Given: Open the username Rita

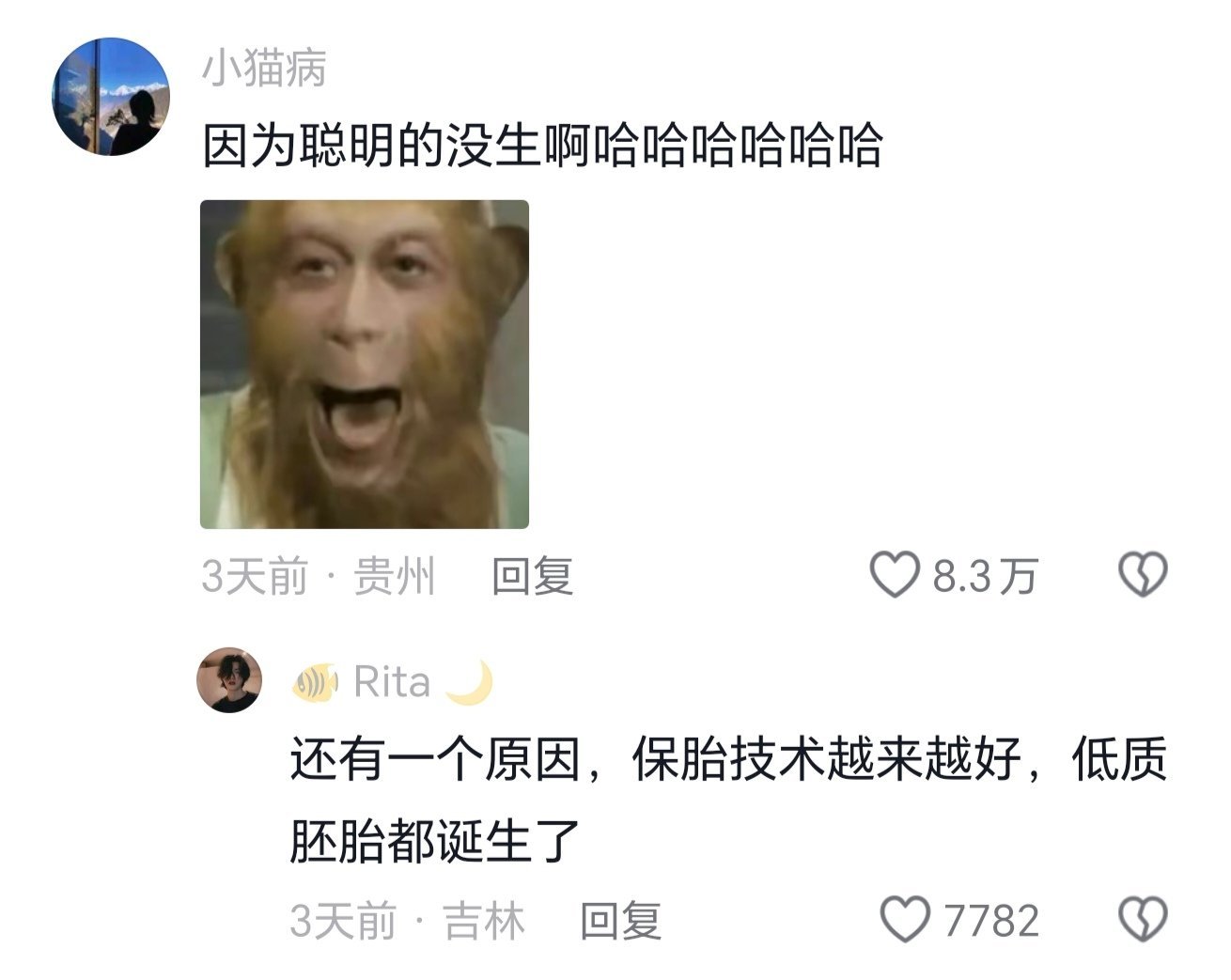Looking at the screenshot, I should (392, 682).
